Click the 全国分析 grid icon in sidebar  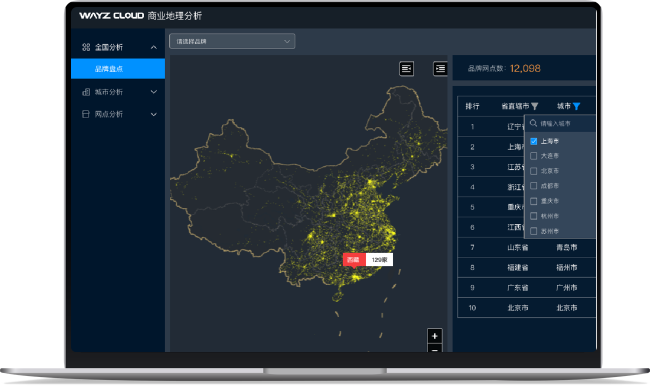pyautogui.click(x=86, y=47)
